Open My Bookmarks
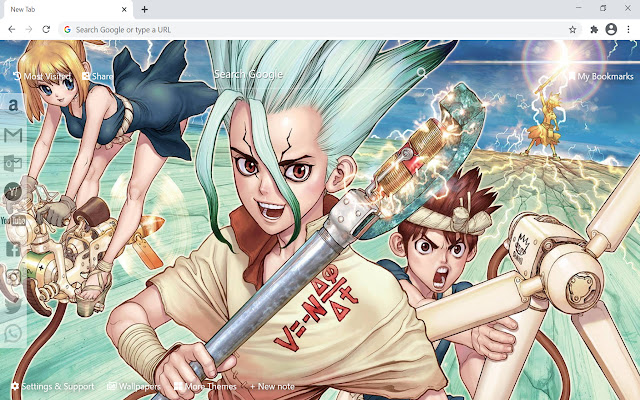The width and height of the screenshot is (640, 400). (601, 76)
